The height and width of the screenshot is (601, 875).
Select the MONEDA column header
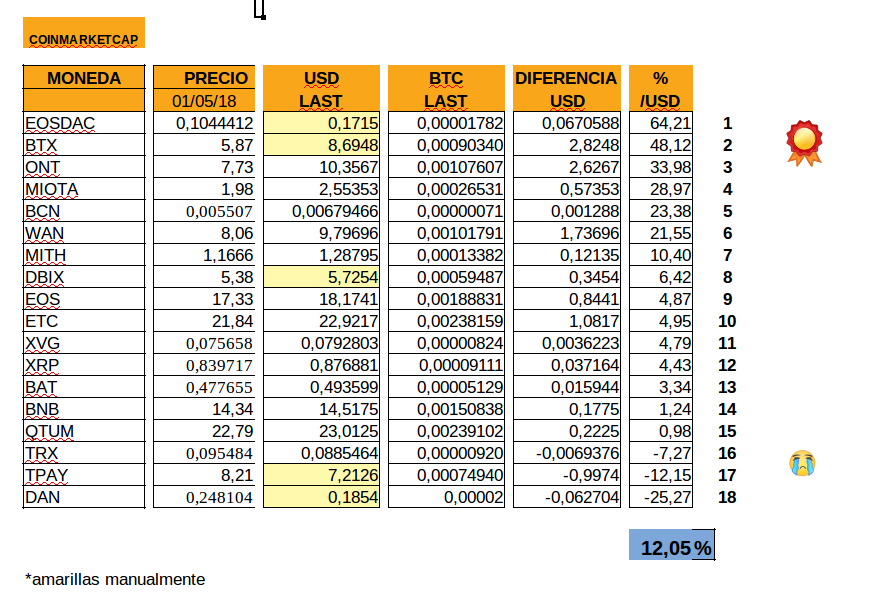click(84, 78)
